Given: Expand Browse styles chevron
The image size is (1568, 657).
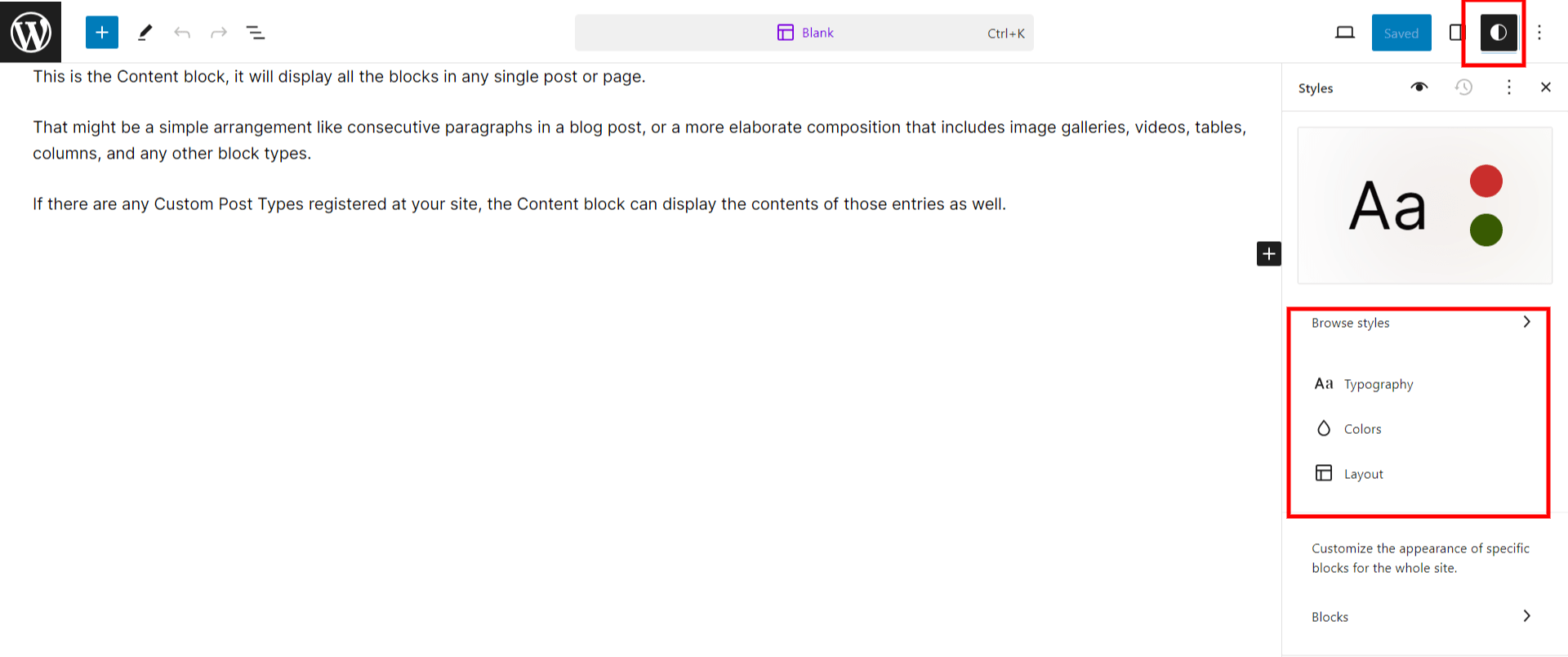Looking at the screenshot, I should (x=1526, y=323).
